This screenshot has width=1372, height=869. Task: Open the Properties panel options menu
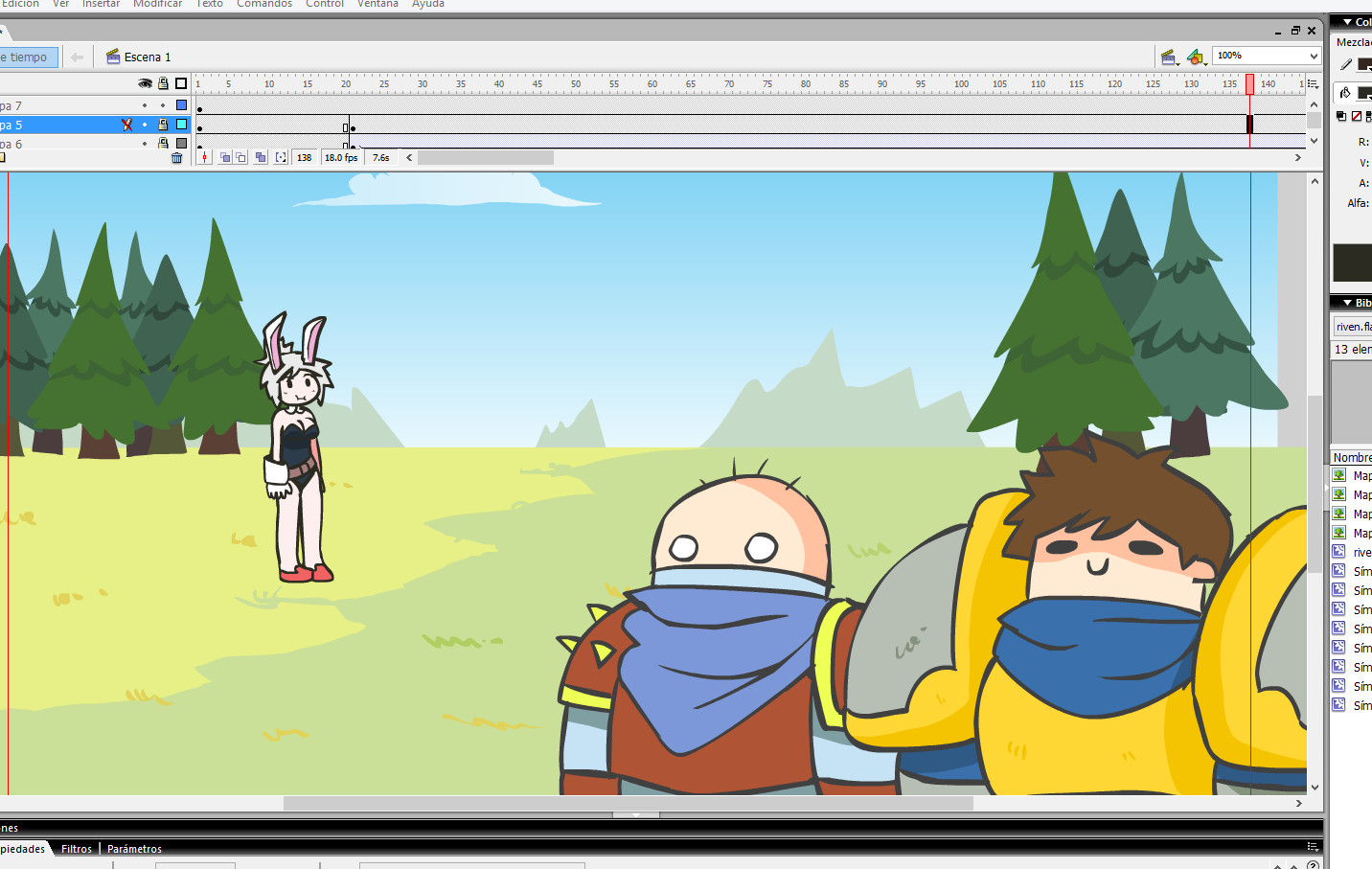[x=1313, y=846]
